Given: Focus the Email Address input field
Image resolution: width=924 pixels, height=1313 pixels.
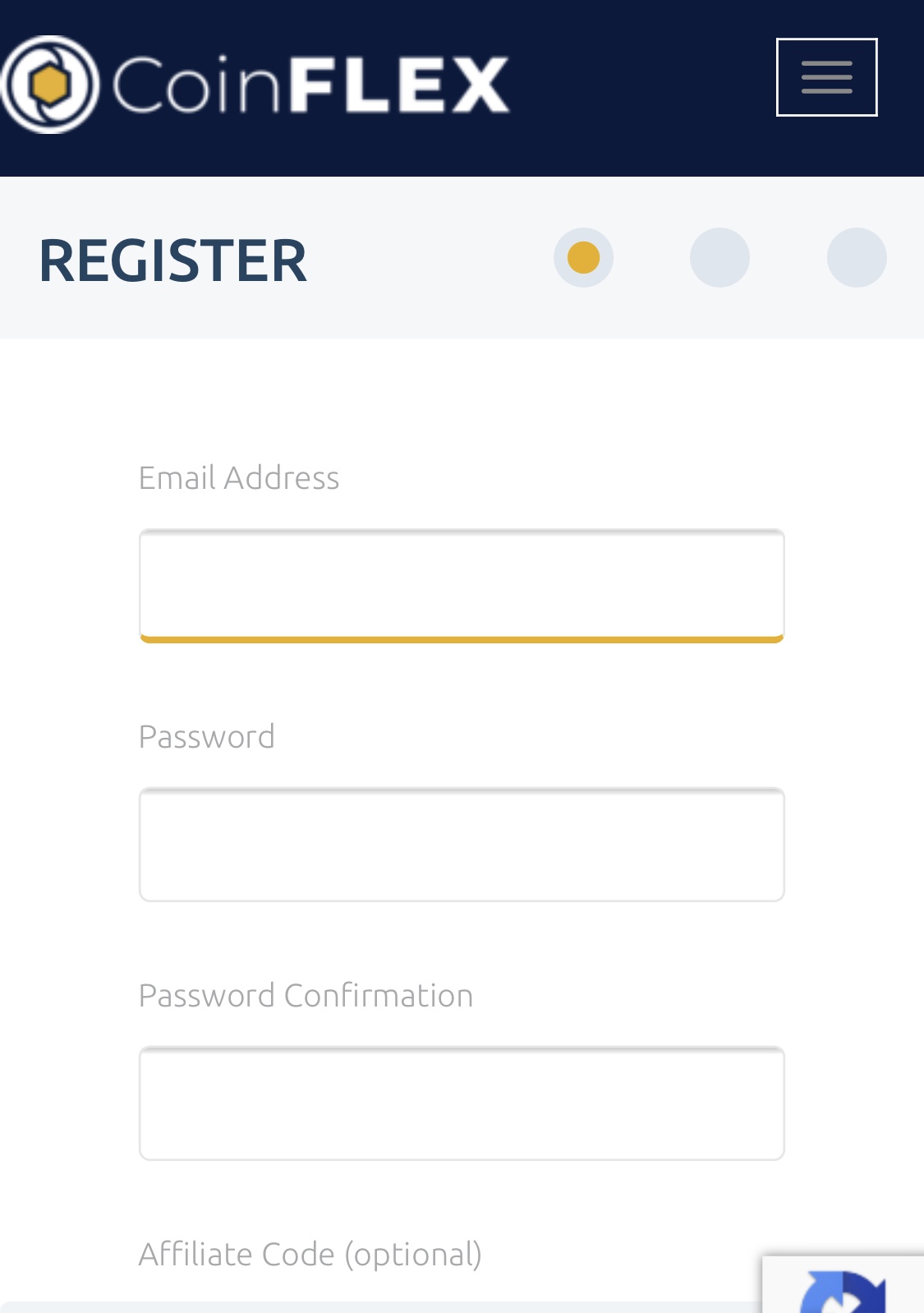Looking at the screenshot, I should pos(462,585).
